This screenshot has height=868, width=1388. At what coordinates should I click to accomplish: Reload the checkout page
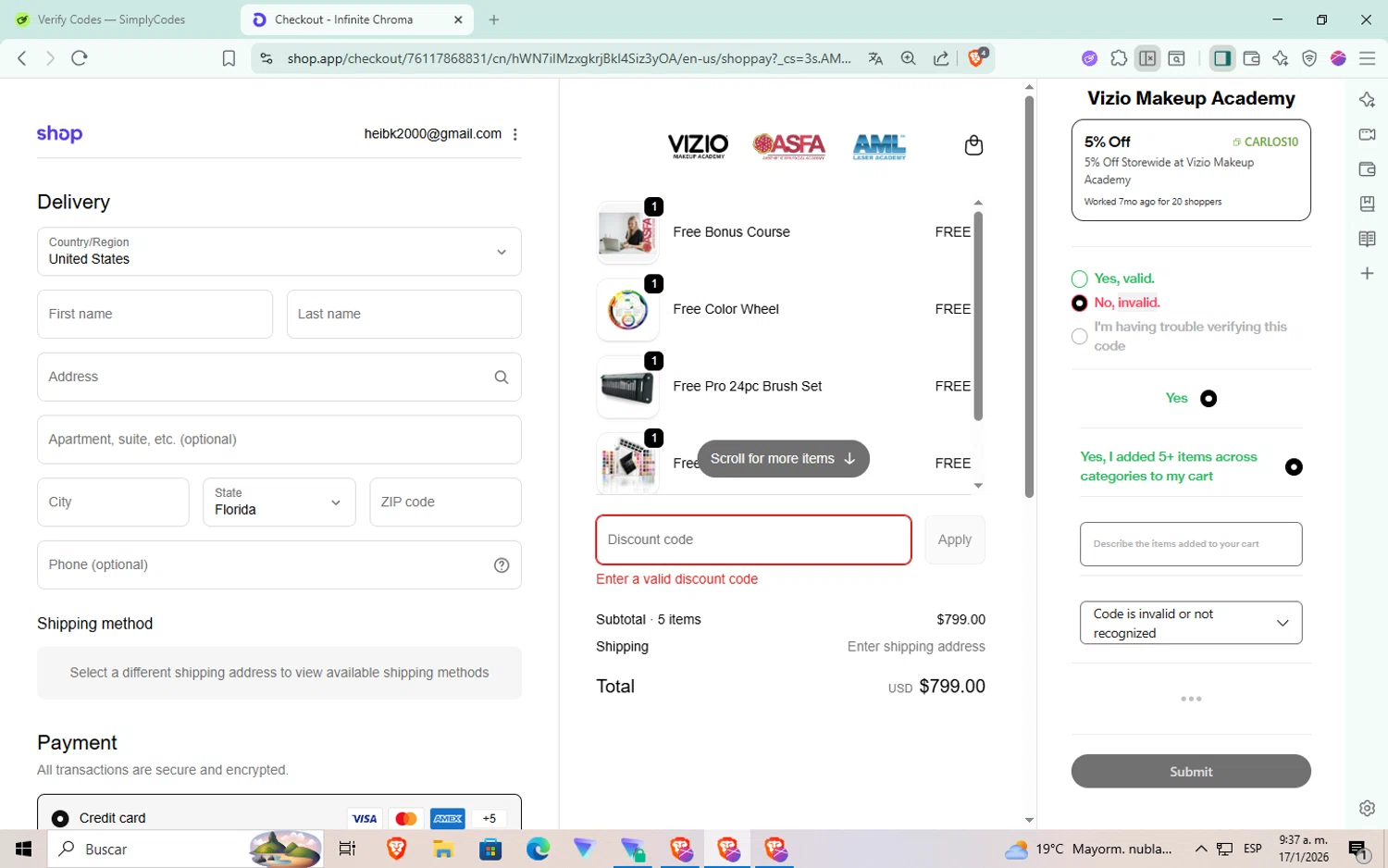tap(80, 58)
